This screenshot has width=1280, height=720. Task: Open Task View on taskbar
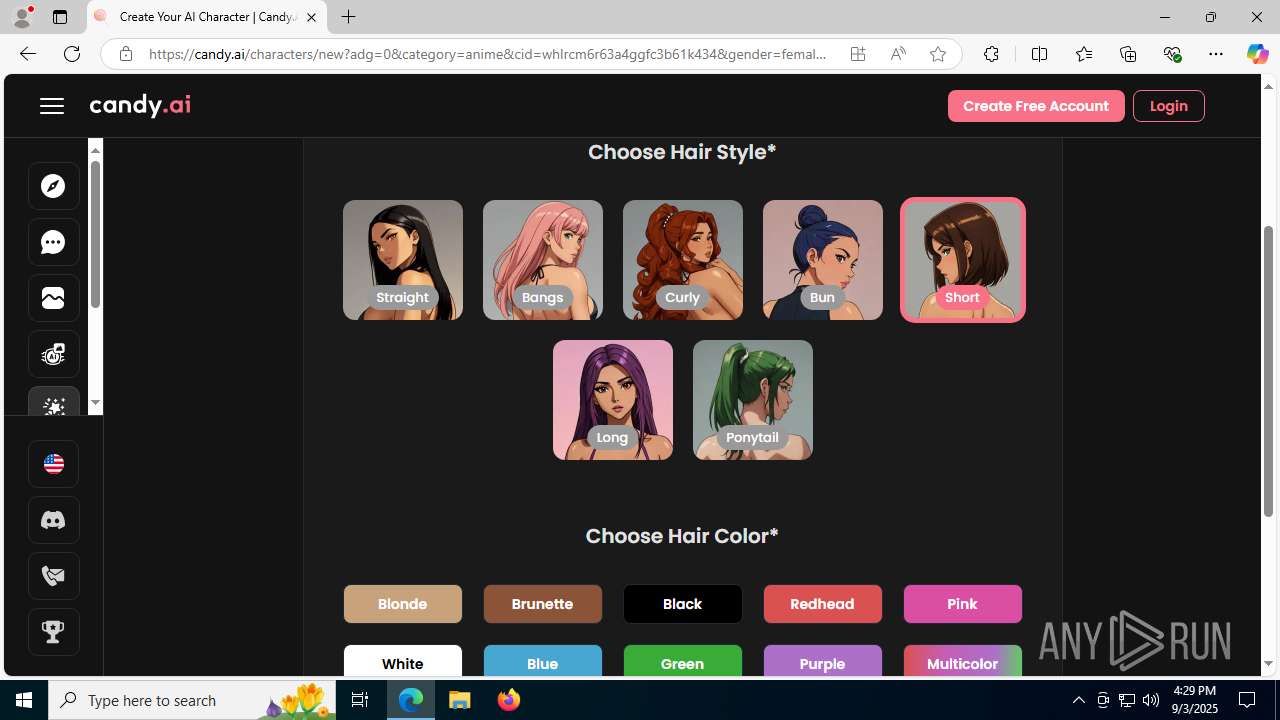(x=360, y=700)
